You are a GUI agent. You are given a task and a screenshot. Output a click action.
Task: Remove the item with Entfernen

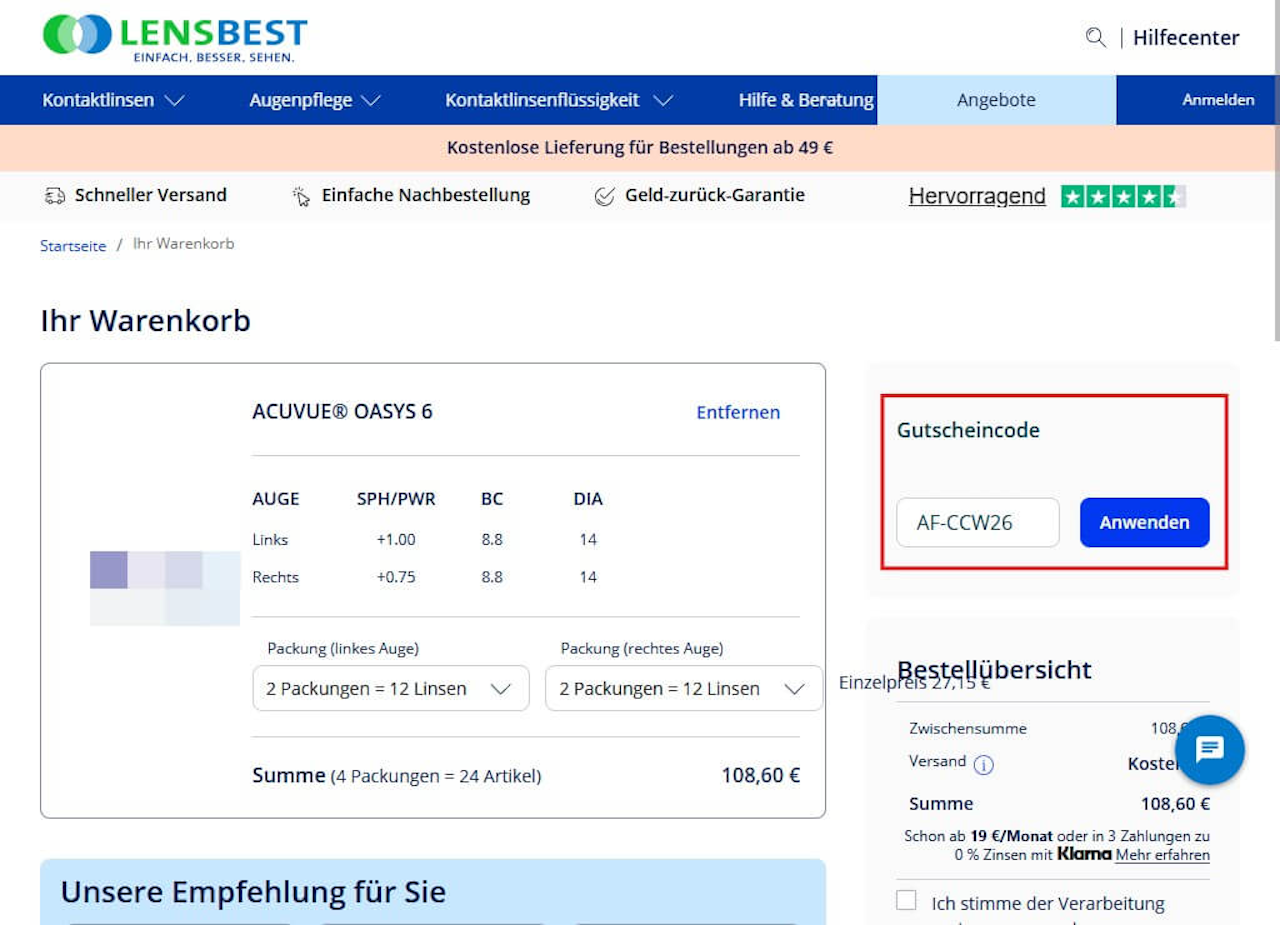(738, 412)
